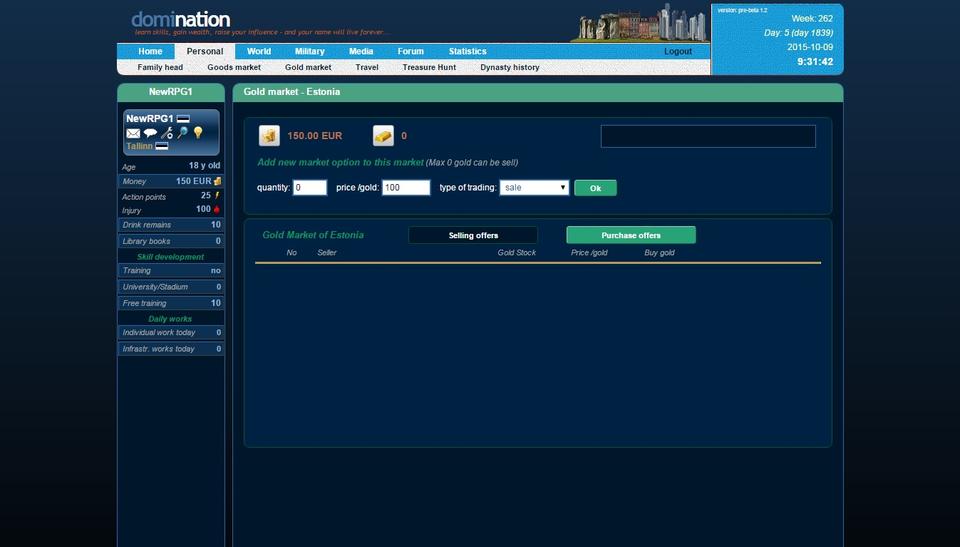
Task: Click the Logout link
Action: 677,51
